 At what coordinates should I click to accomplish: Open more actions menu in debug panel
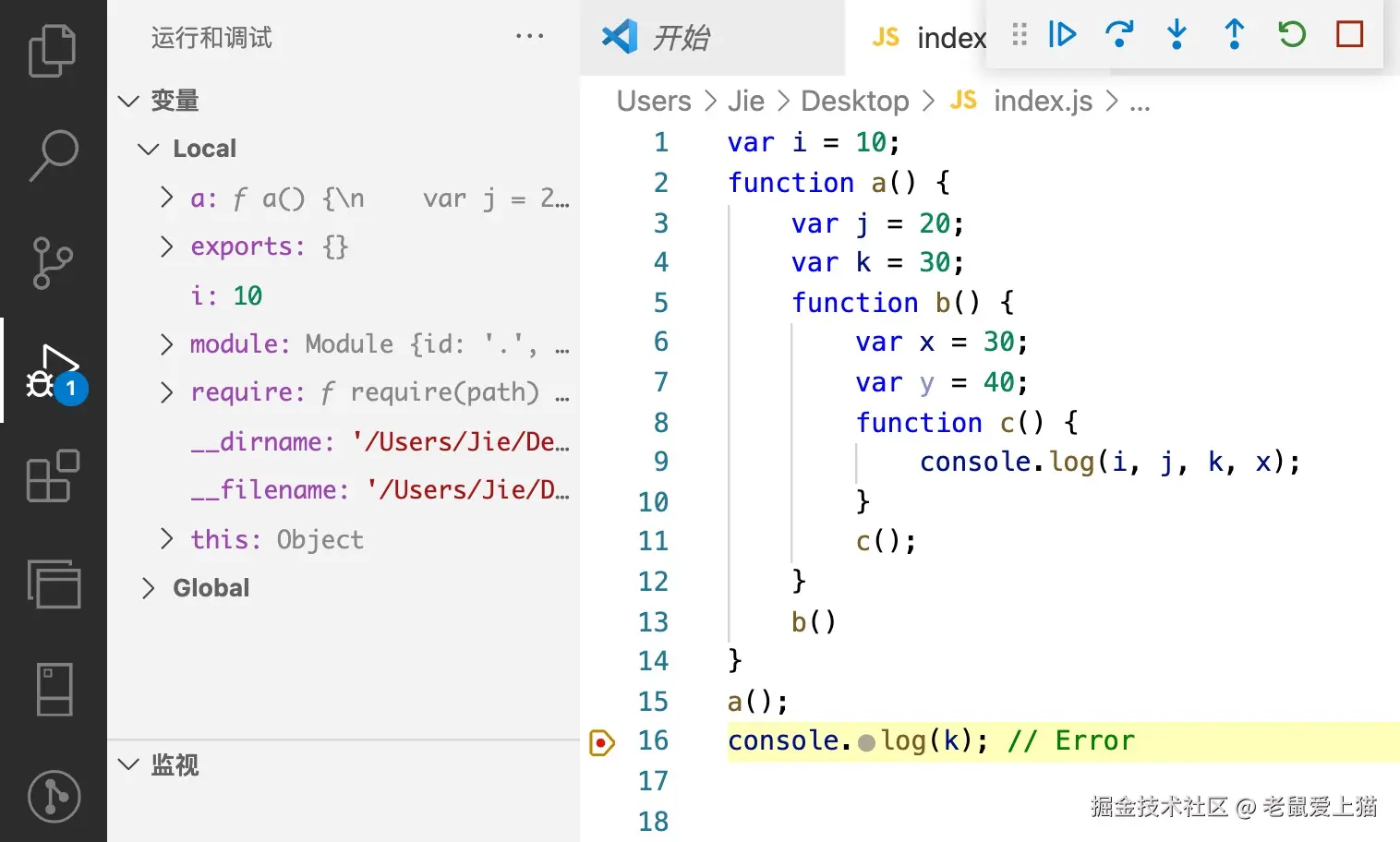[529, 36]
